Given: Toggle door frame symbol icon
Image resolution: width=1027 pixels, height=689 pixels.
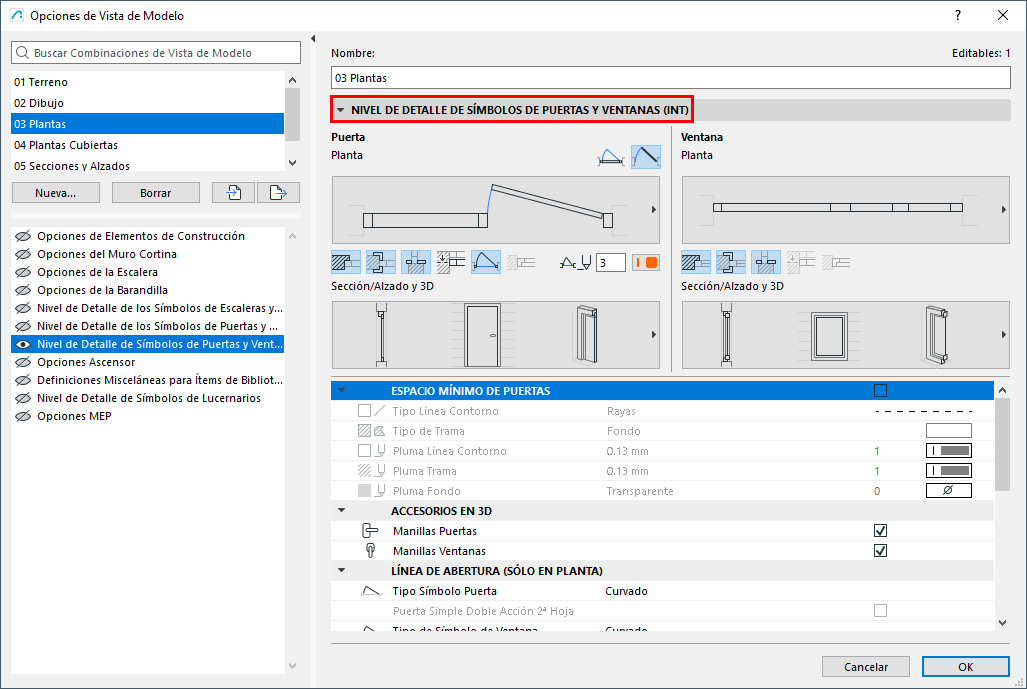Looking at the screenshot, I should pyautogui.click(x=381, y=263).
